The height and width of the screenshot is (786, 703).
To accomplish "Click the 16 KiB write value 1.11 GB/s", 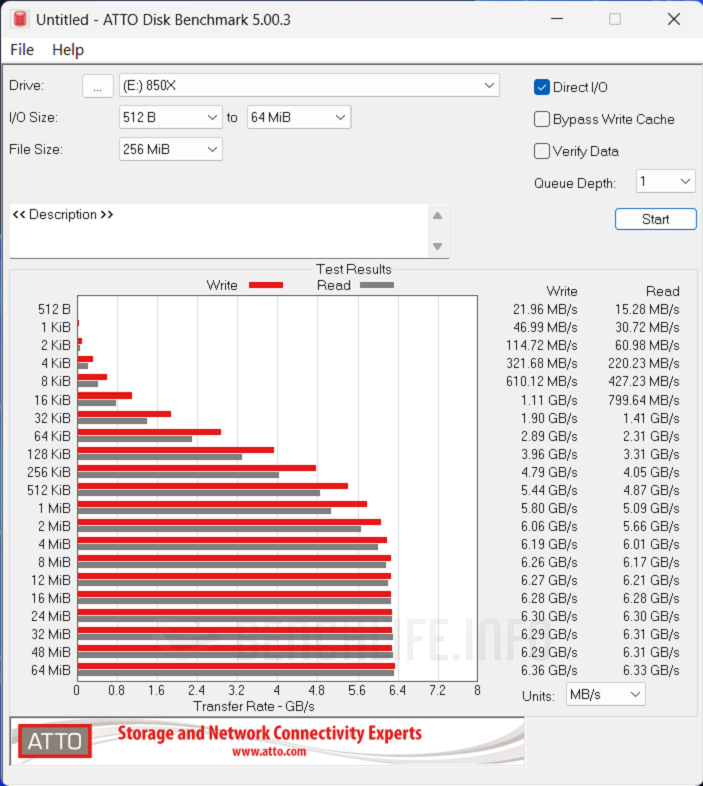I will coord(549,400).
